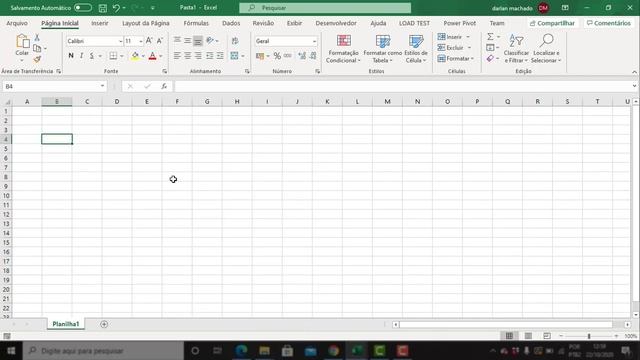Screen dimensions: 640x360
Task: Open the Geral number format dropdown
Action: pos(314,41)
